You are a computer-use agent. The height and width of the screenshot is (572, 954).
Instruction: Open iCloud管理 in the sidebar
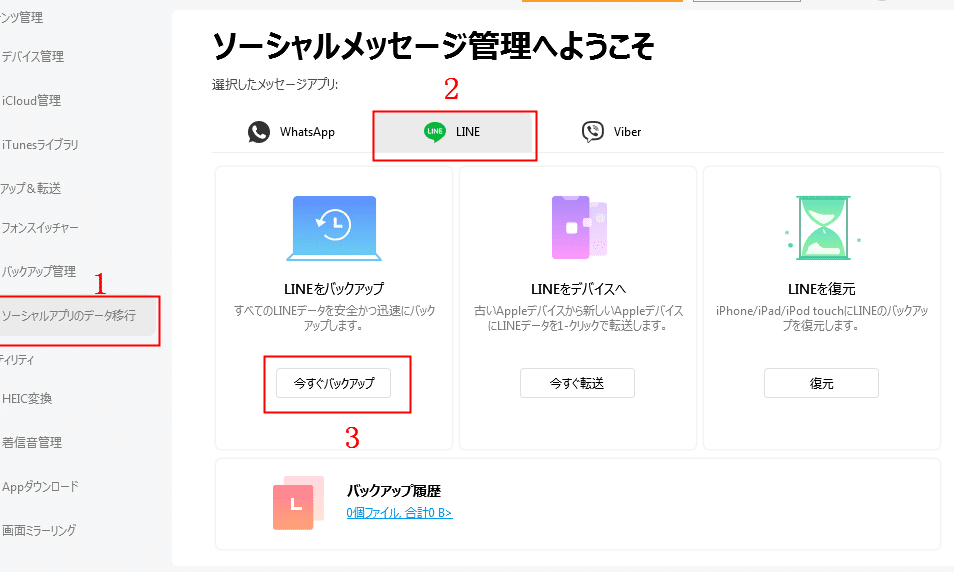coord(31,101)
